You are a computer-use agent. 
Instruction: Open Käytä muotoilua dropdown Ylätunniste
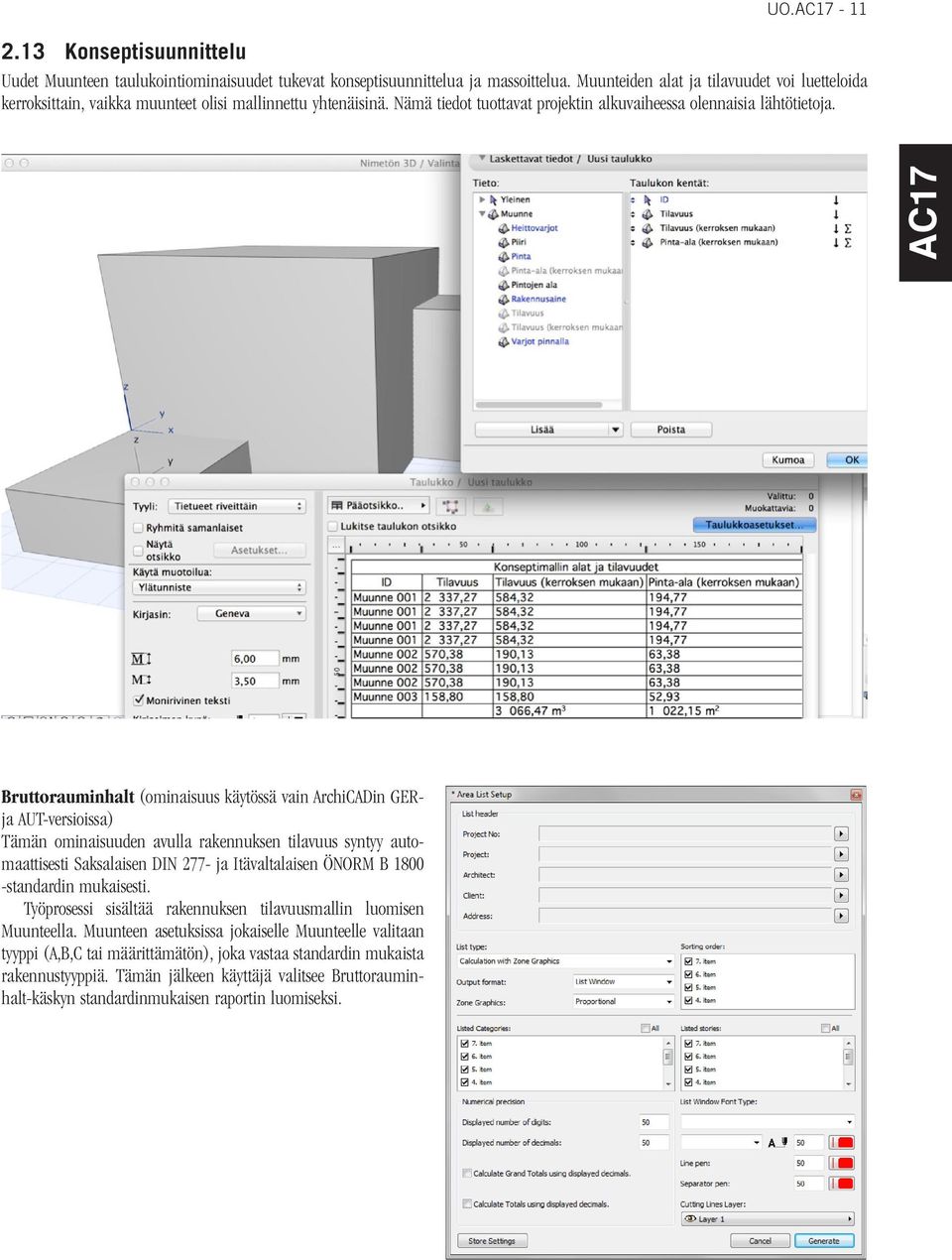click(x=219, y=587)
